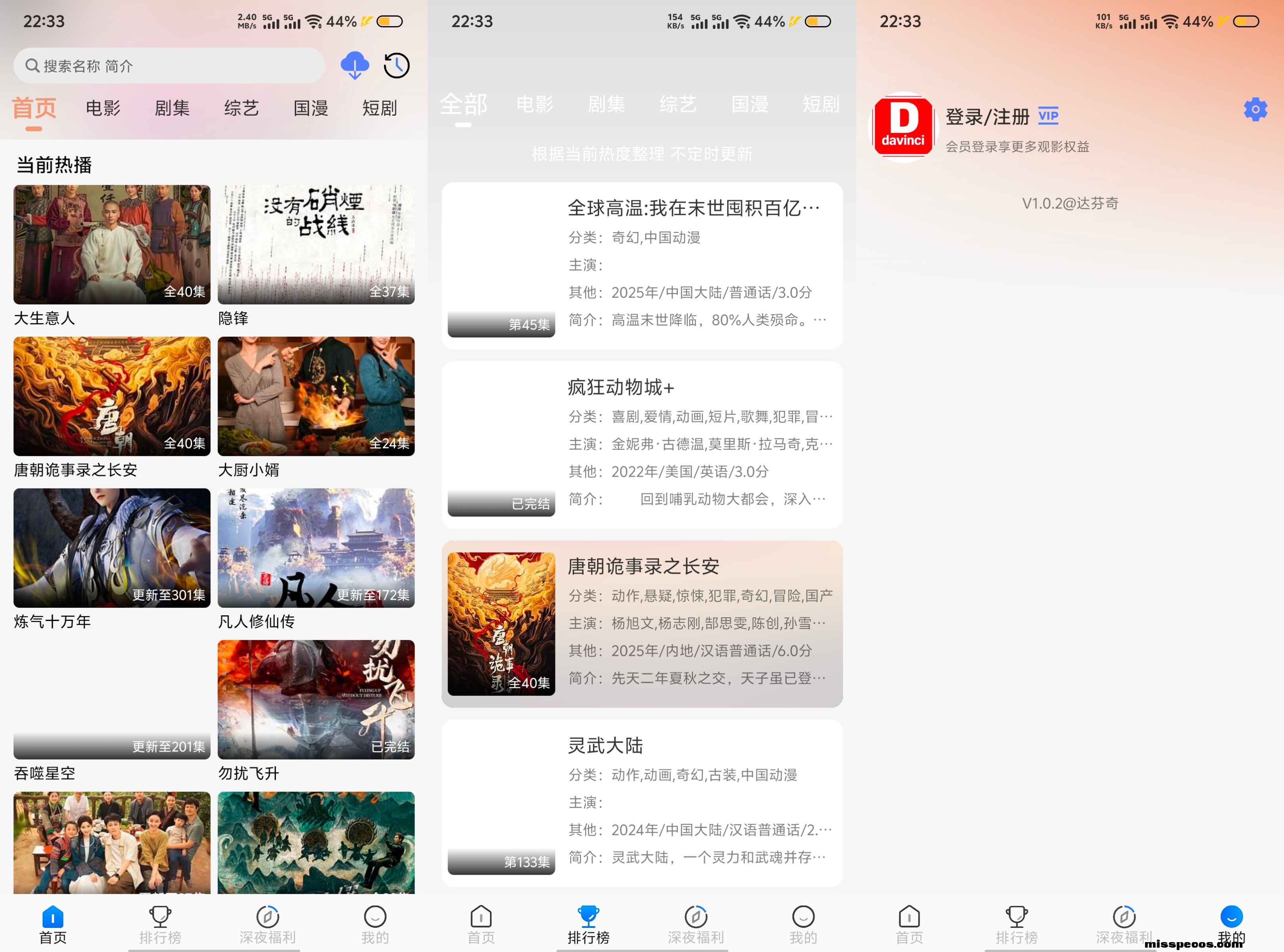This screenshot has height=952, width=1284.
Task: Select the 国漫 tab next to 综艺
Action: [310, 108]
